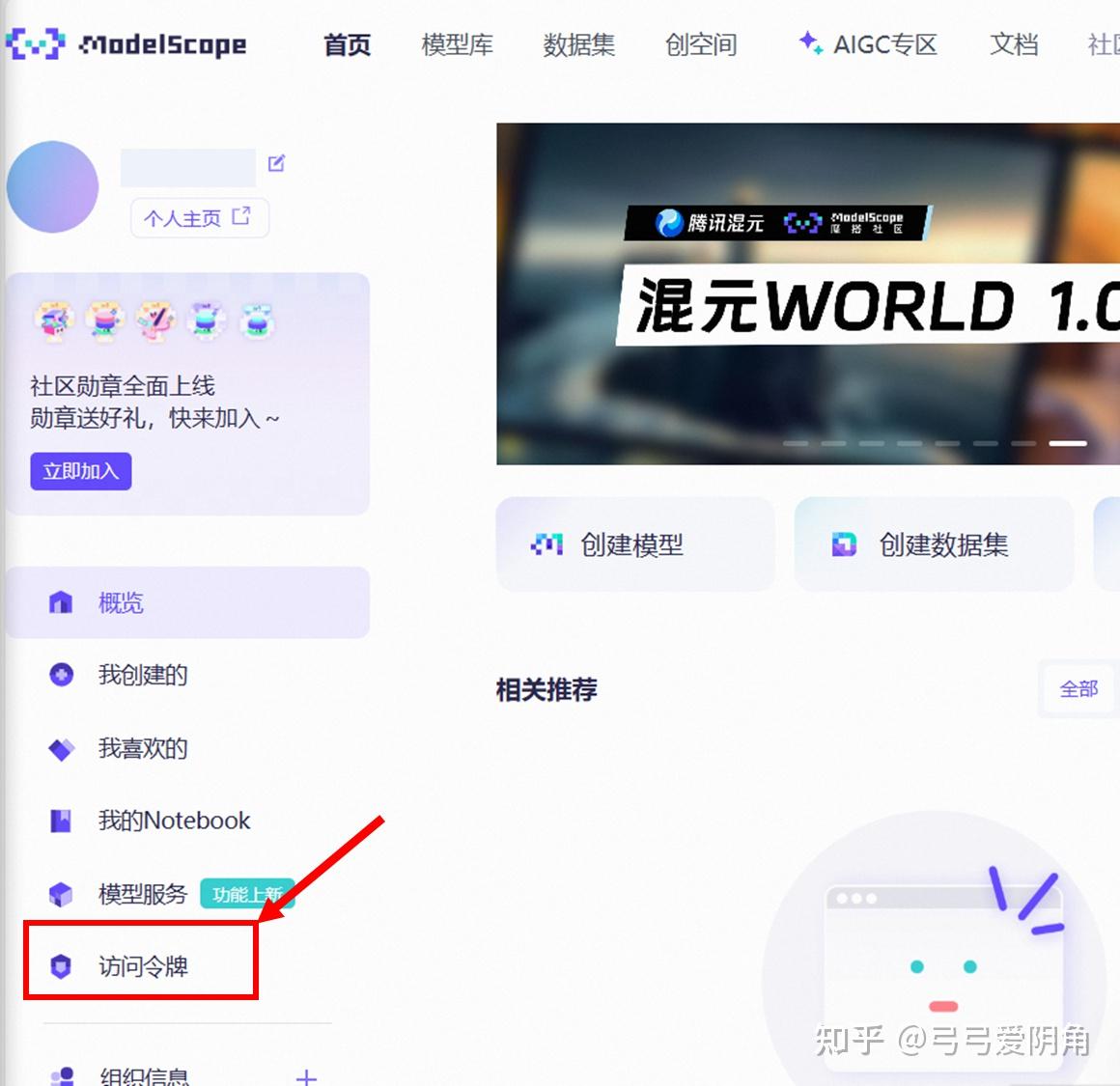Click the edit profile name pencil icon
Image resolution: width=1120 pixels, height=1086 pixels.
[x=276, y=163]
